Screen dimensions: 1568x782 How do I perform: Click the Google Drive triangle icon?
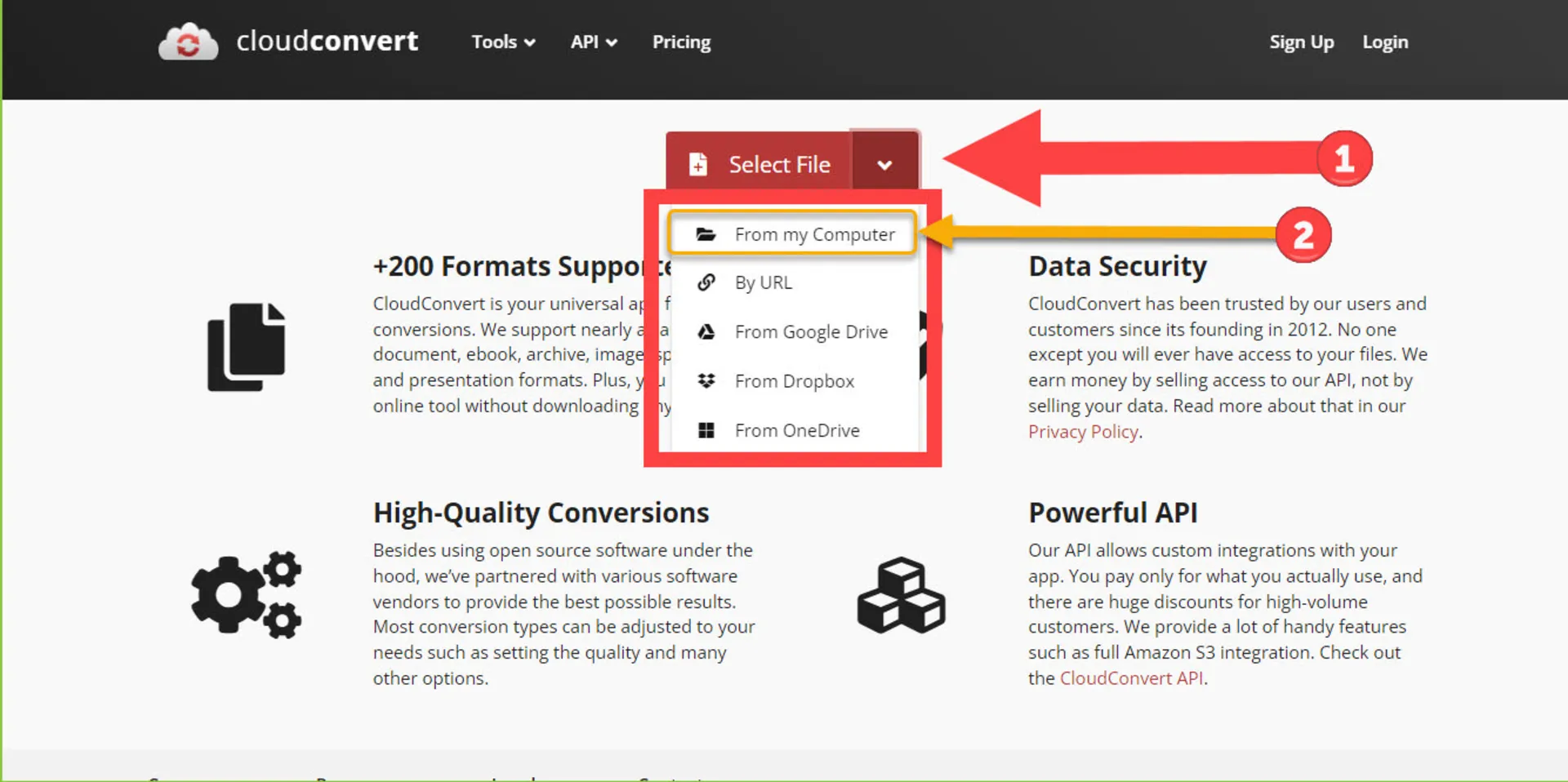706,331
